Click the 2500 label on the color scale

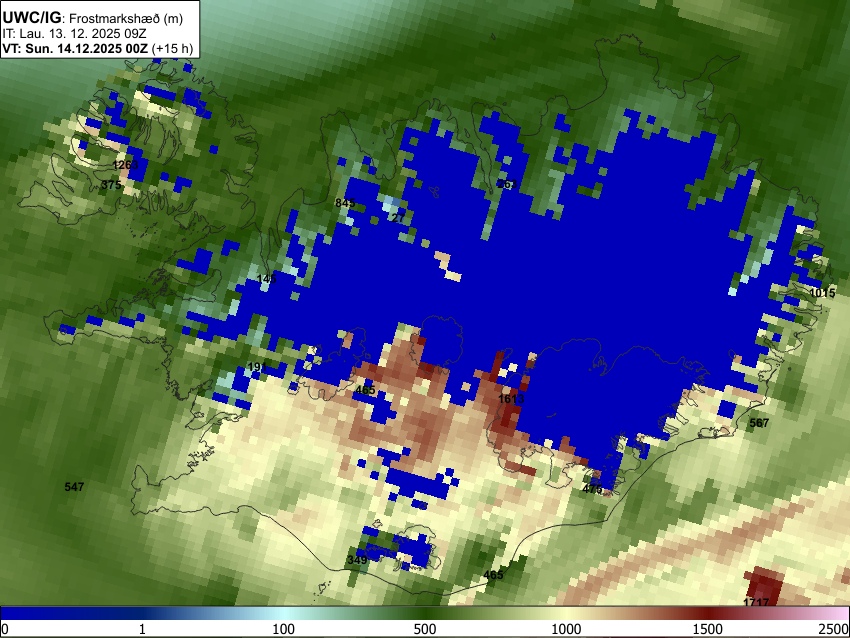[x=834, y=629]
